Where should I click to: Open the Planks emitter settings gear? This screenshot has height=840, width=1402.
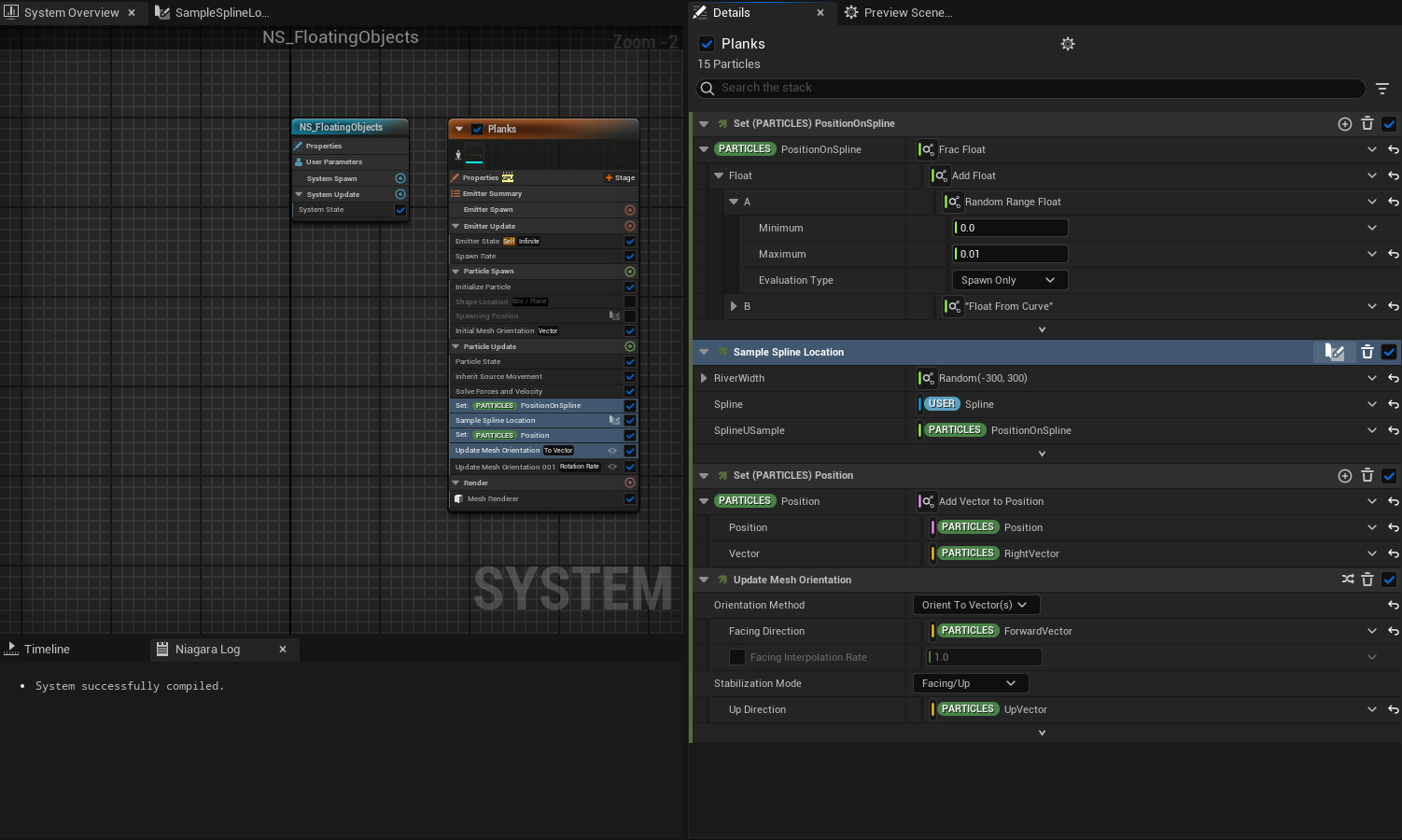coord(1068,44)
